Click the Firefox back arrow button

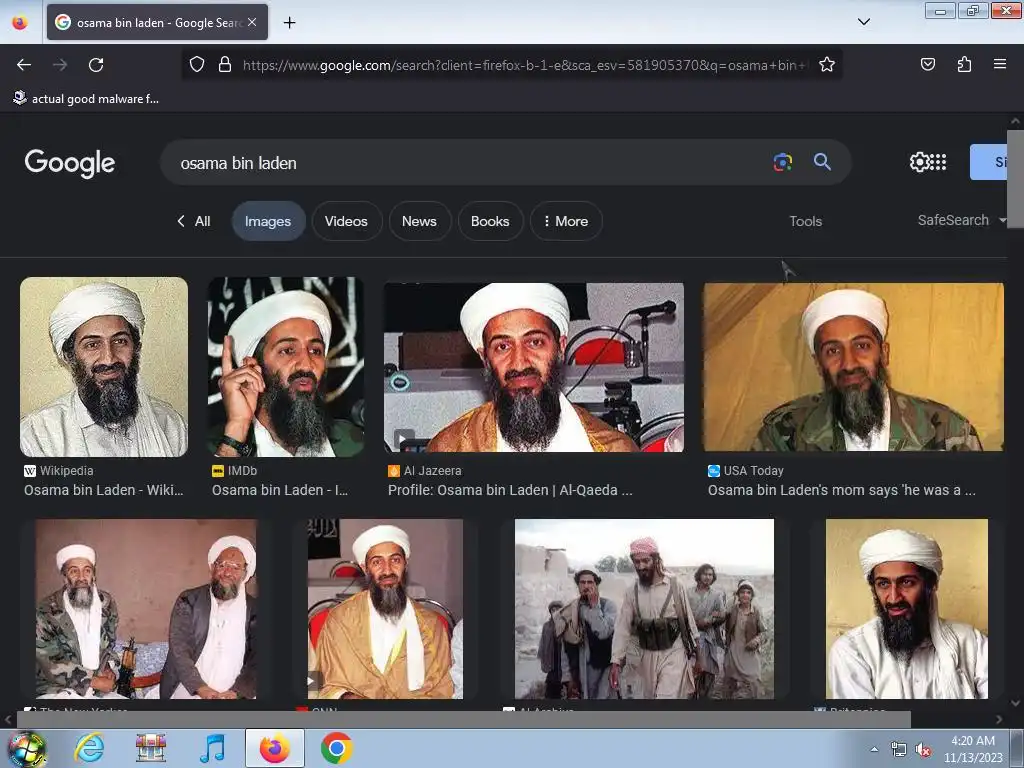[x=24, y=65]
